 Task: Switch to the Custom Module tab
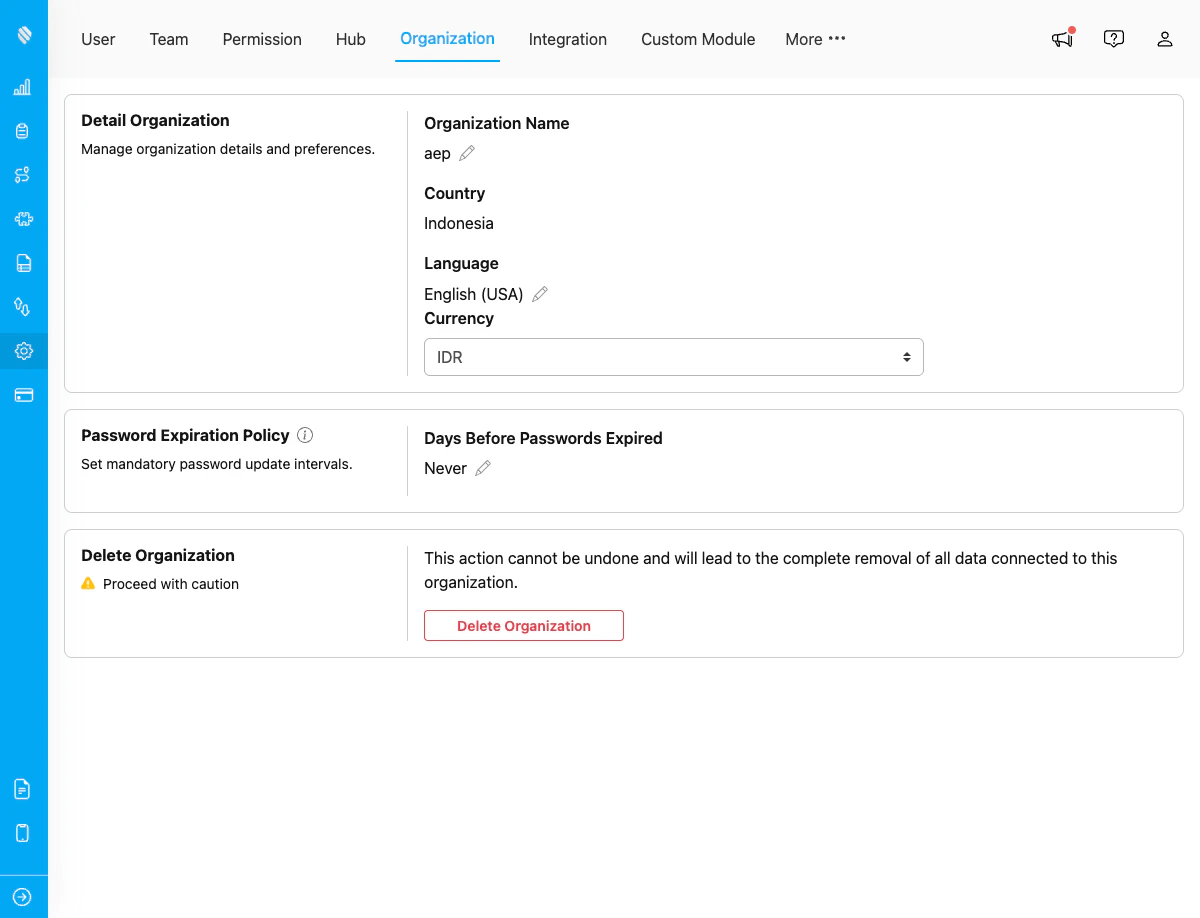coord(698,39)
